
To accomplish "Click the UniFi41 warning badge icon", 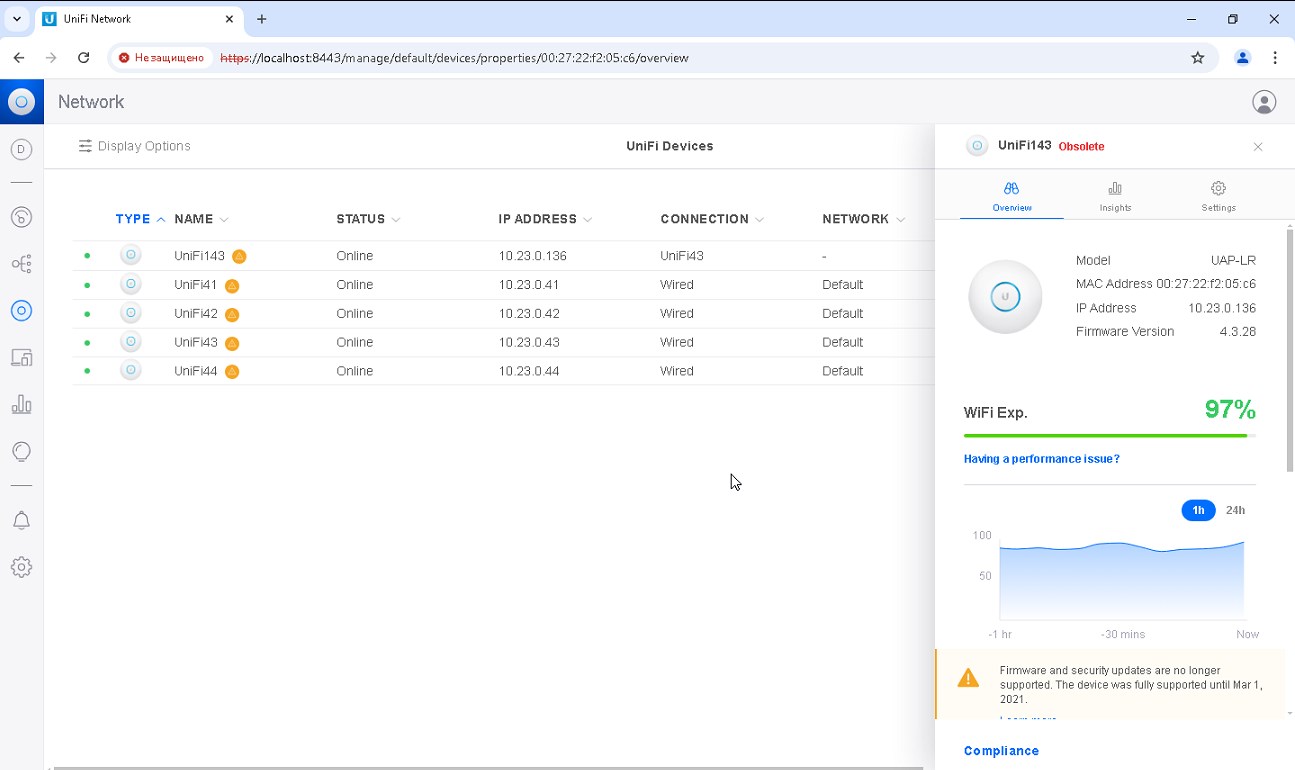I will click(x=232, y=285).
